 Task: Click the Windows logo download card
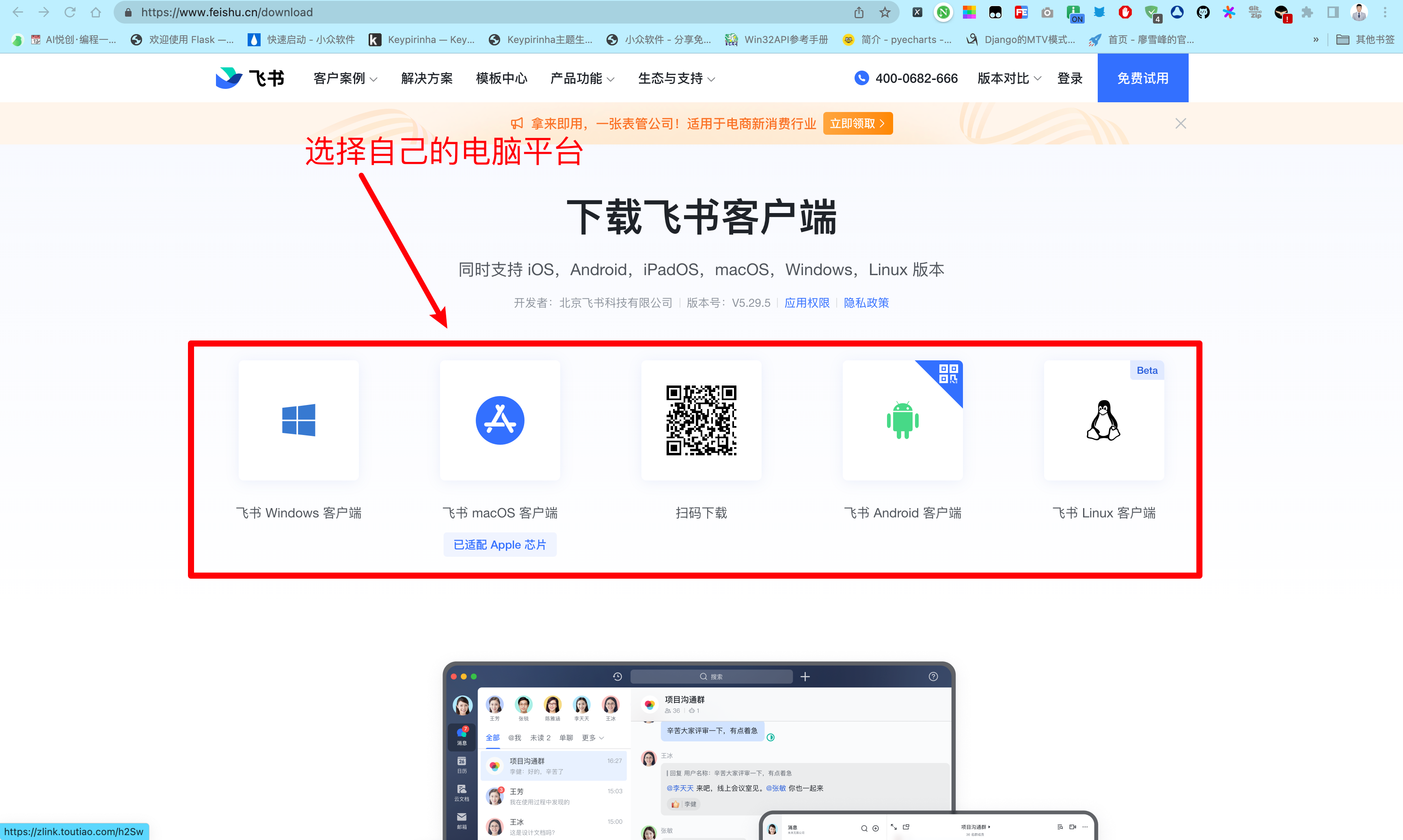(298, 420)
